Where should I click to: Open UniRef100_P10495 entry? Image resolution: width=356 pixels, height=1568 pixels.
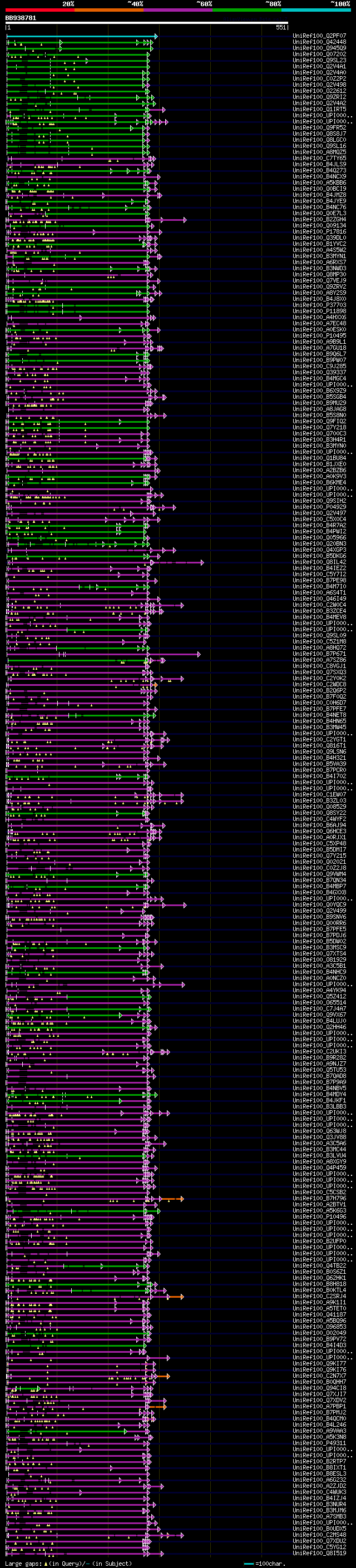click(319, 336)
